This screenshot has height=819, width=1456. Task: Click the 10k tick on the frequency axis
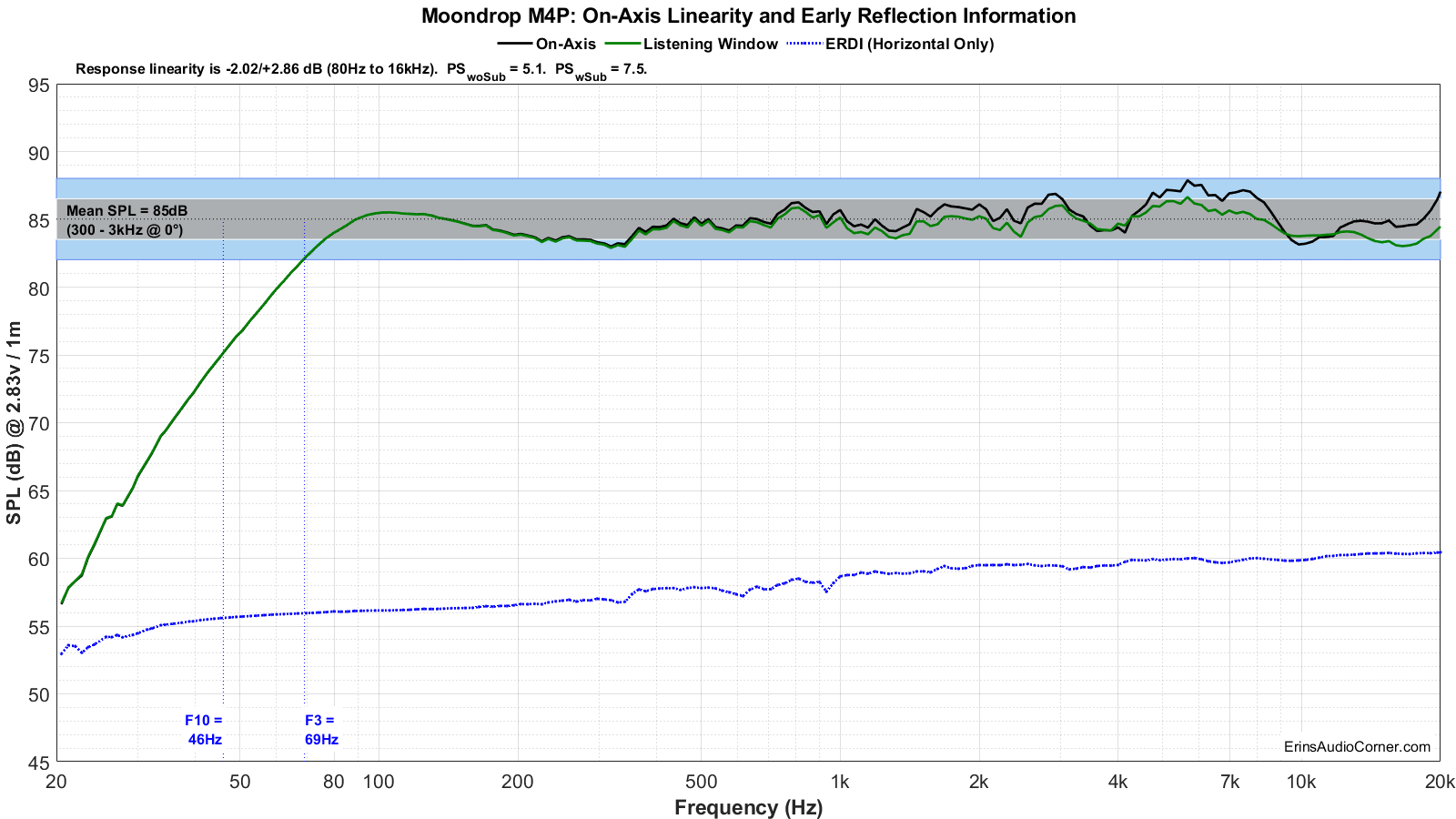point(1300,782)
